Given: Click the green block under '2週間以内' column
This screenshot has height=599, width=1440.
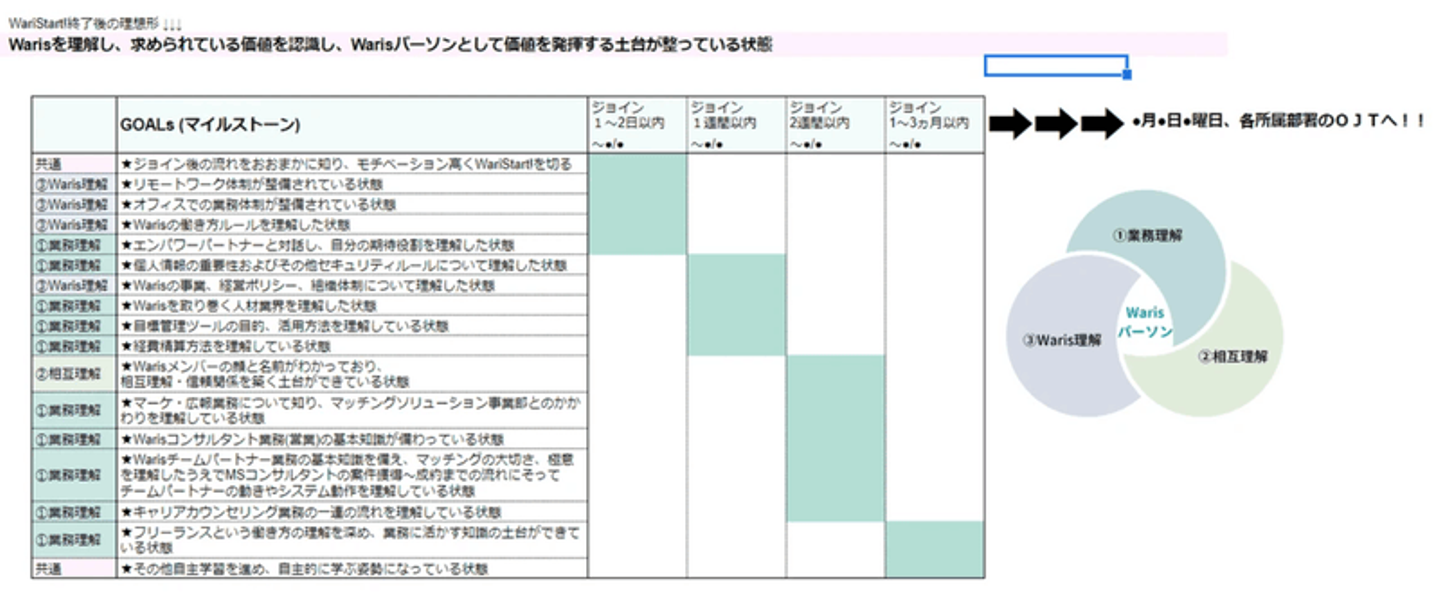Looking at the screenshot, I should [x=835, y=439].
